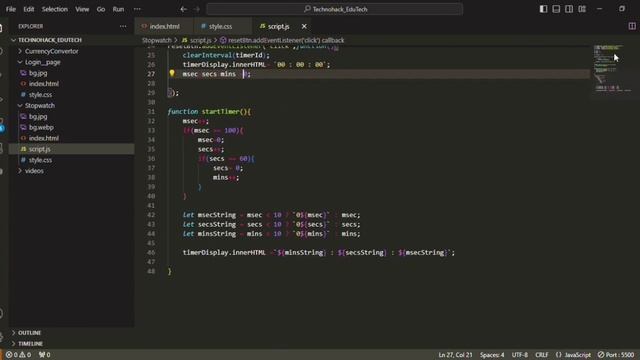Expand the OUTLINE section
This screenshot has height=360, width=640.
(x=29, y=333)
